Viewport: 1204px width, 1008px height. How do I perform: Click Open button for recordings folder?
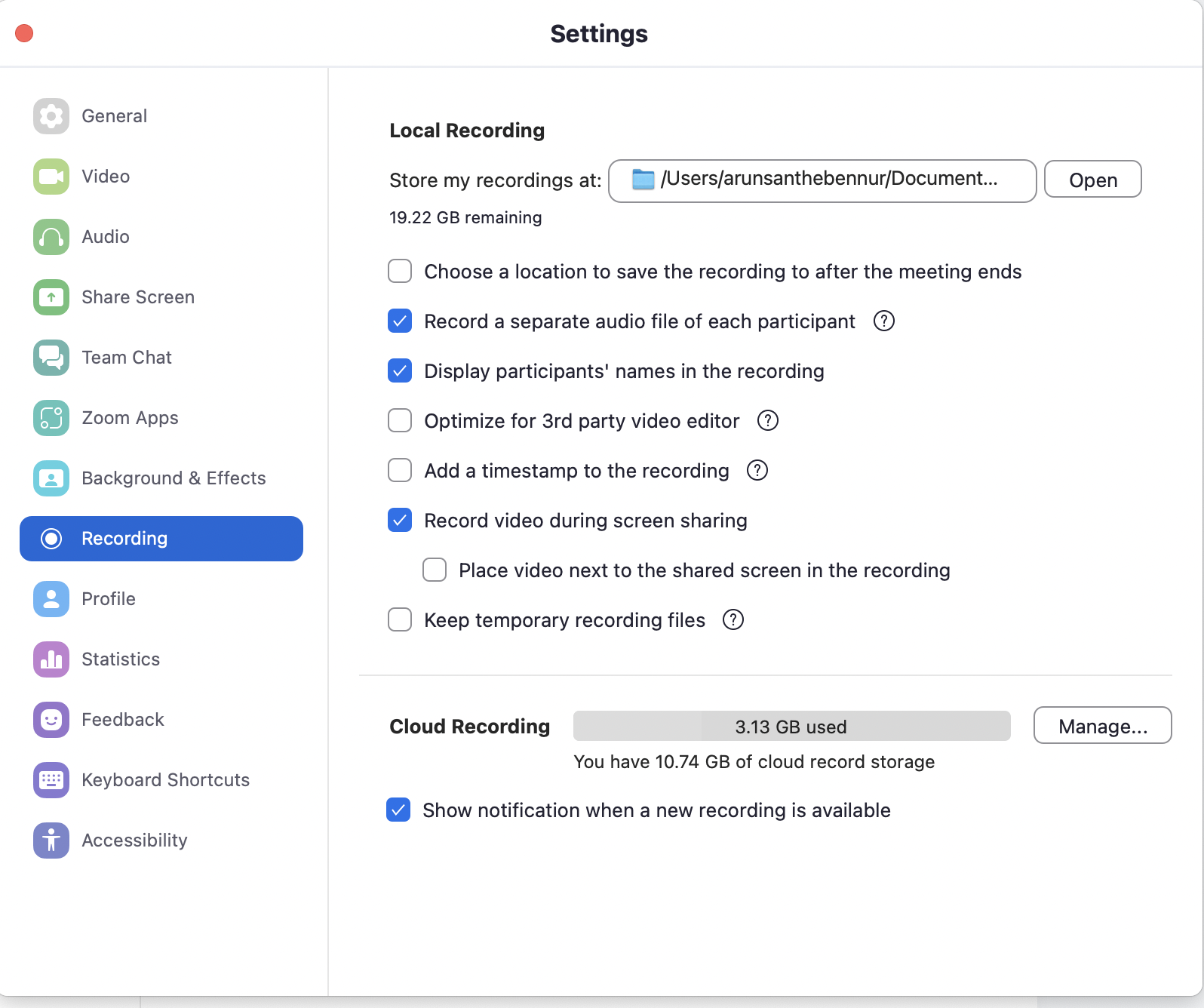click(1093, 180)
